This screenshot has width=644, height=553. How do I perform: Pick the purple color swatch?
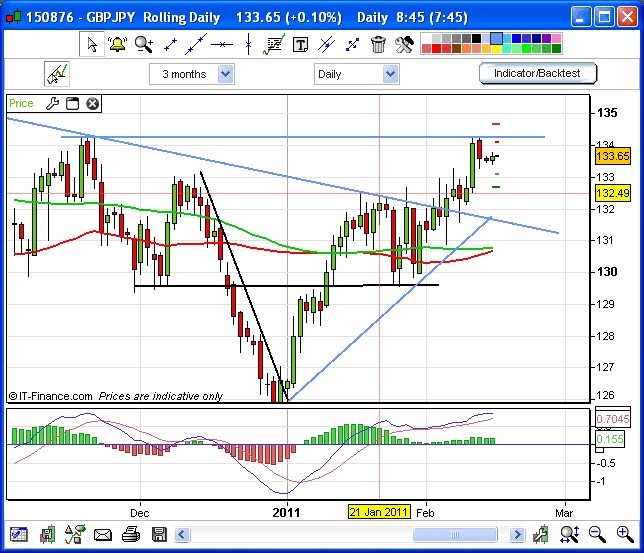(546, 39)
